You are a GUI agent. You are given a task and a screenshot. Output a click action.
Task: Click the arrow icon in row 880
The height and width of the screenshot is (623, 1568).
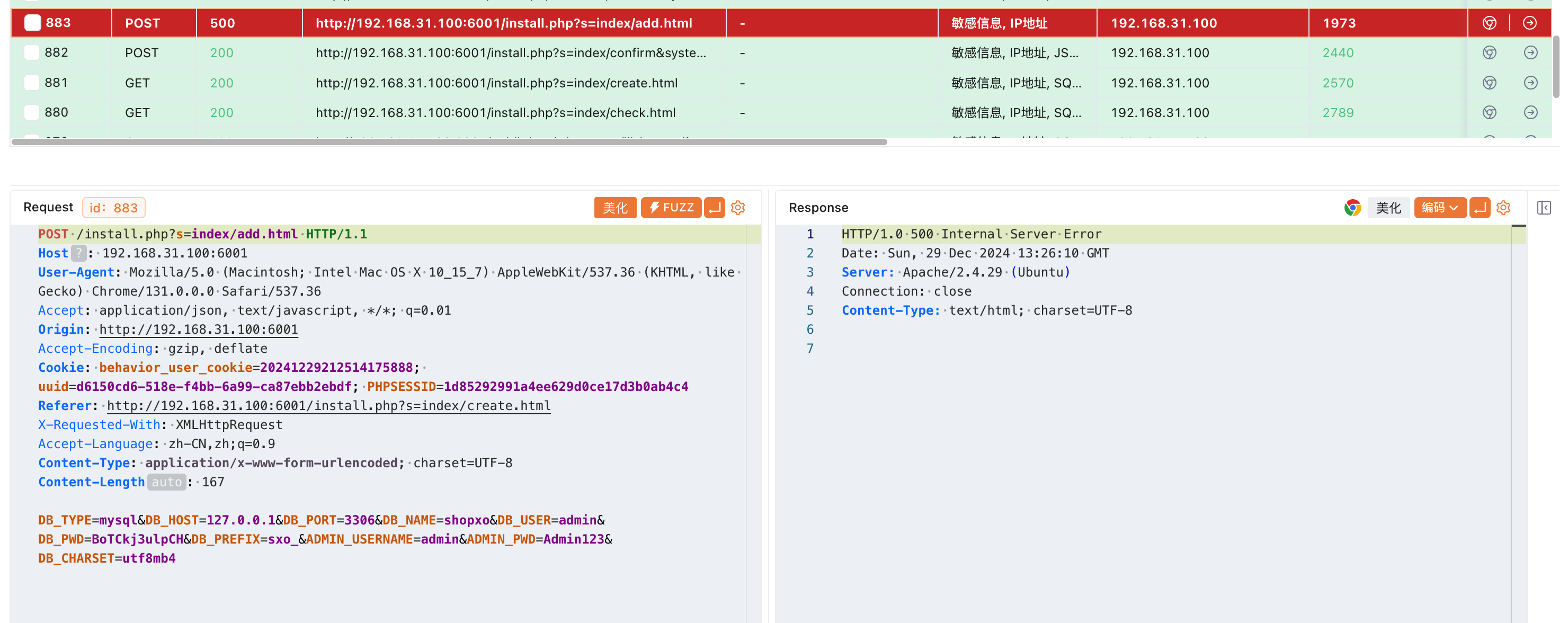coord(1530,113)
